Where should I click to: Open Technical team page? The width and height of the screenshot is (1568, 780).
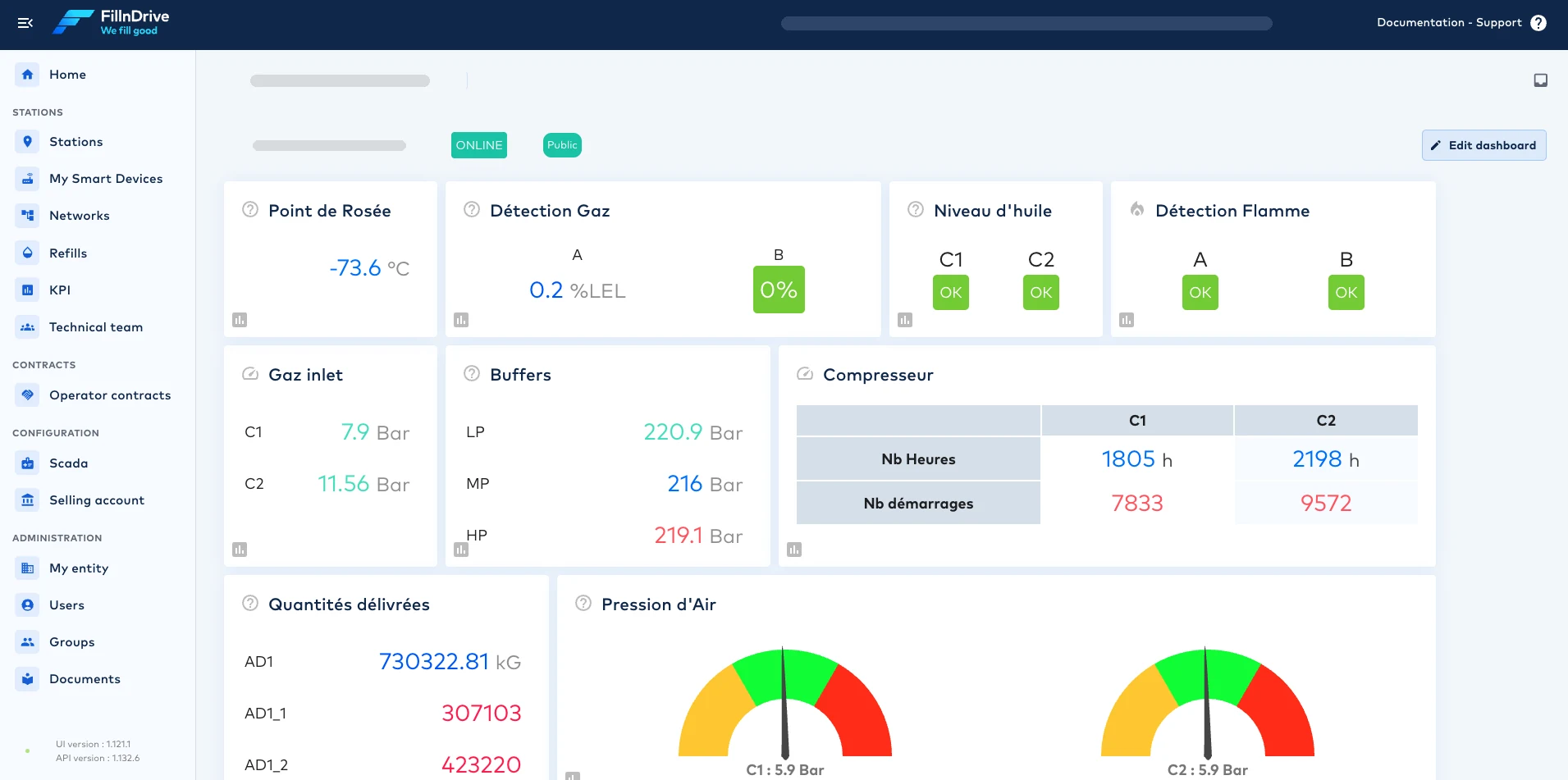tap(98, 327)
